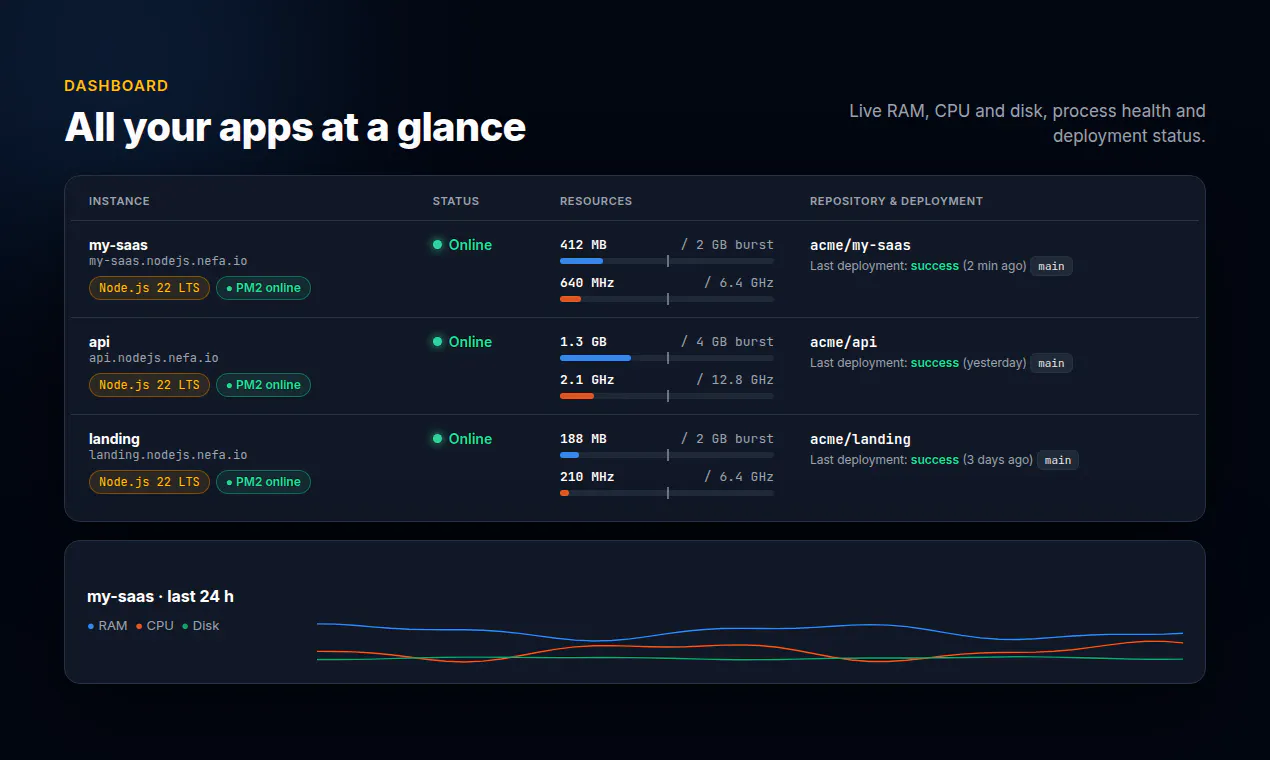Open the my-saas instance name
This screenshot has height=760, width=1270.
118,245
